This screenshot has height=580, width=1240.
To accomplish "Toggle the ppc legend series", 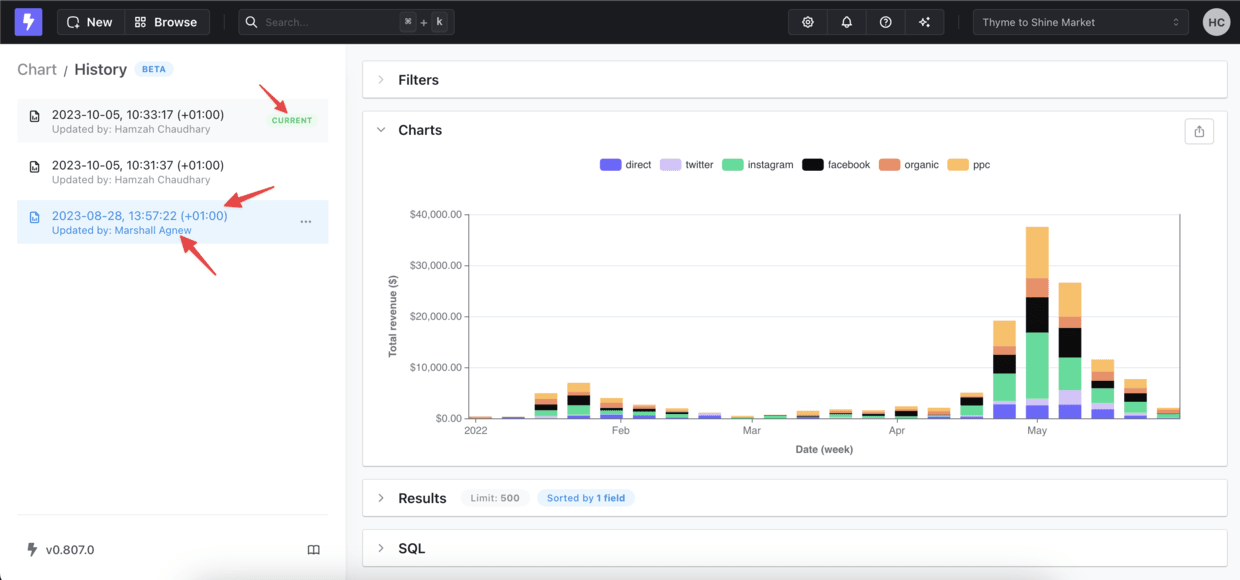I will point(969,165).
